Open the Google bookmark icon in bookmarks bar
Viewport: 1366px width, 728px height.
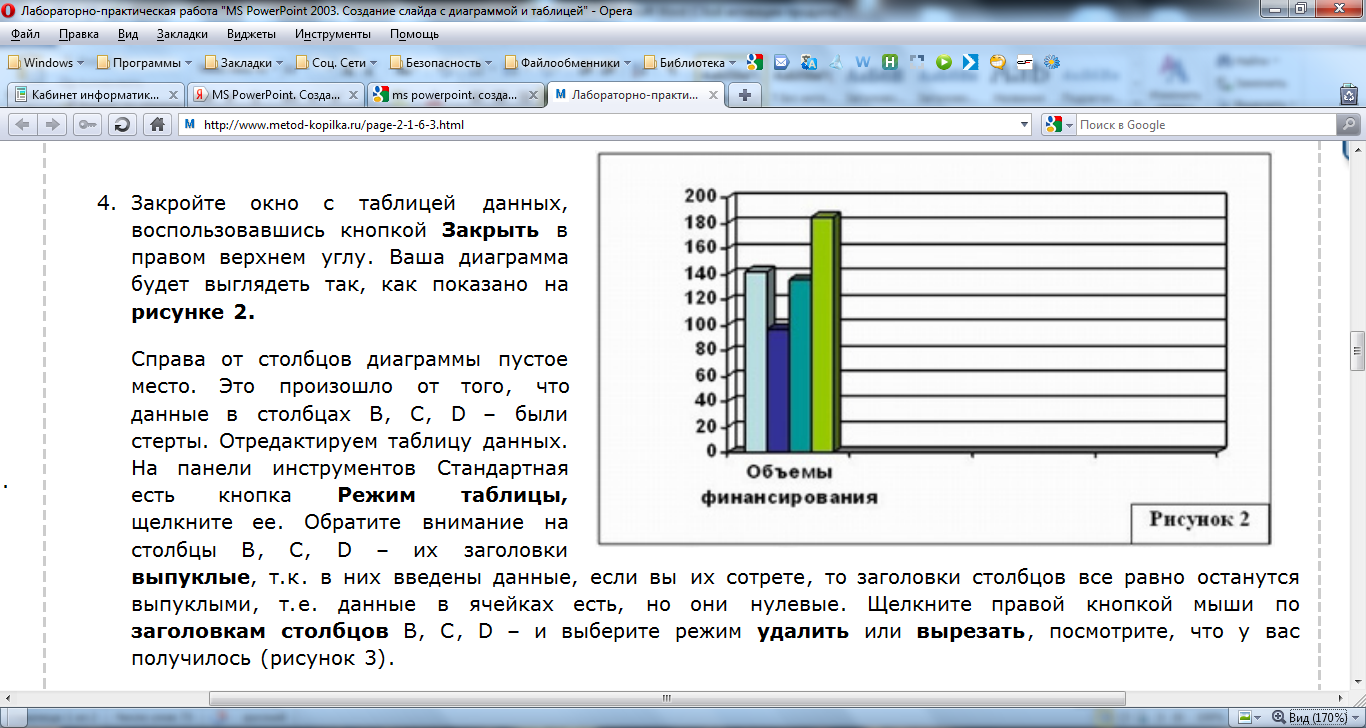754,62
